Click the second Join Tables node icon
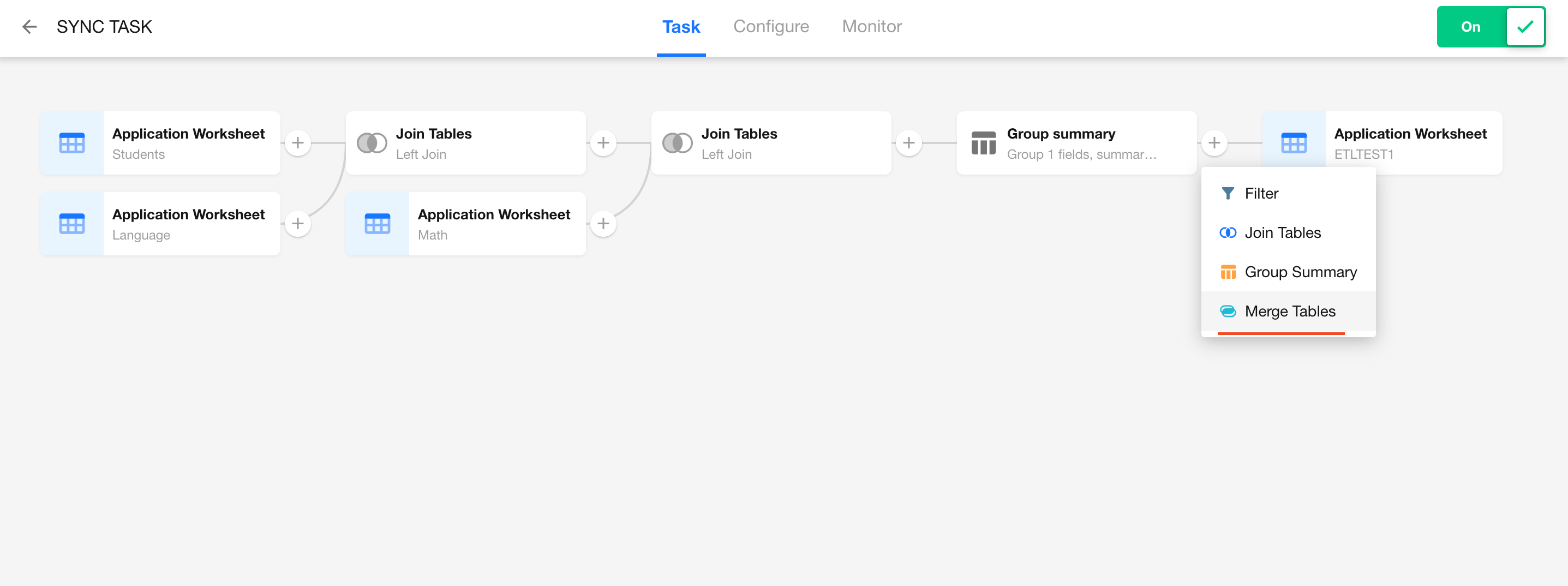This screenshot has width=1568, height=586. (x=677, y=143)
